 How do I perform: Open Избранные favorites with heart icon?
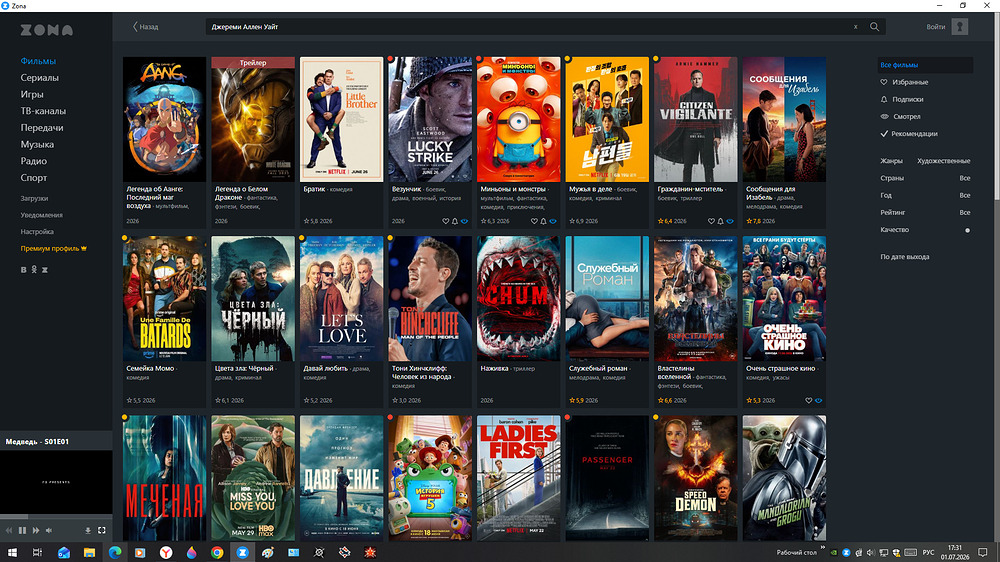[x=904, y=82]
